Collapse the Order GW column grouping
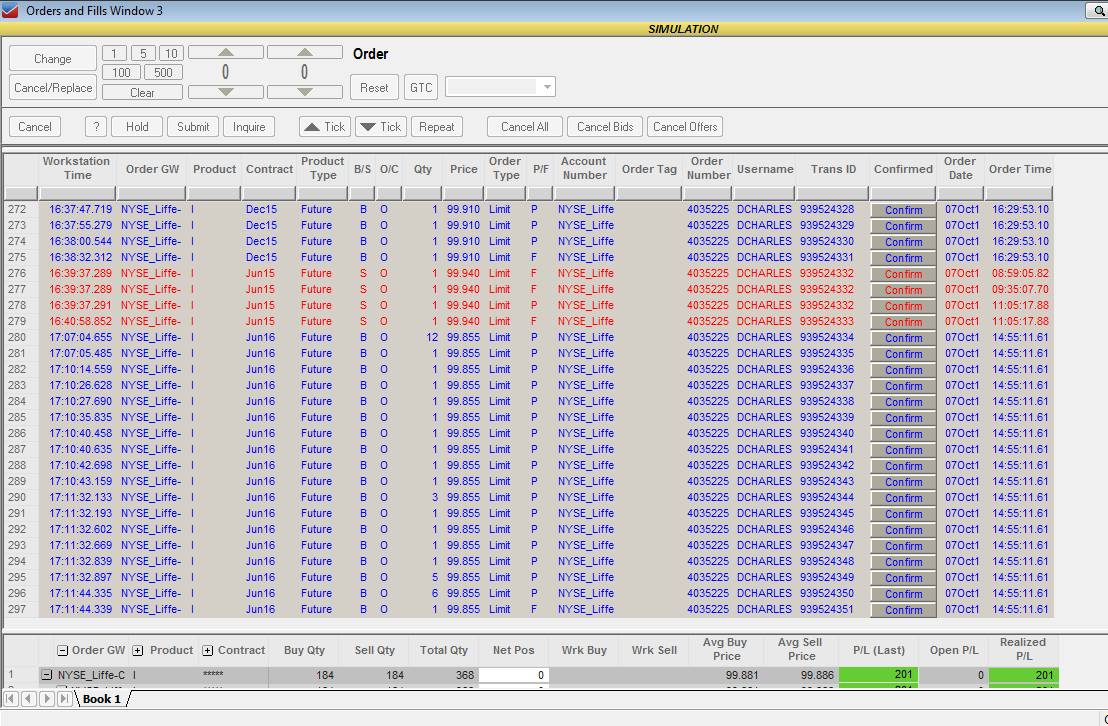Screen dimensions: 1108x726 click(x=63, y=650)
